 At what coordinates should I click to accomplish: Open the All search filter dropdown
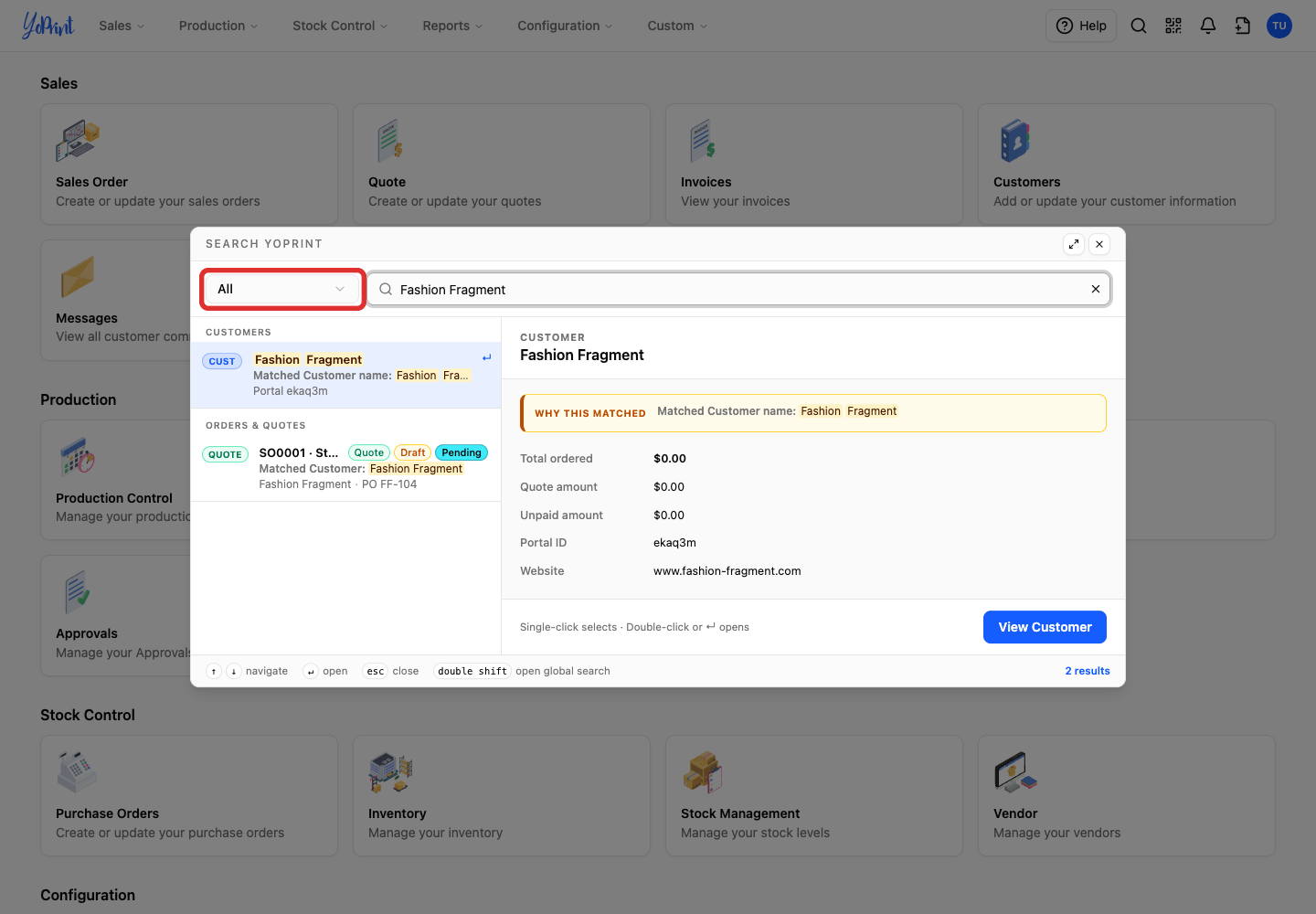click(x=282, y=289)
